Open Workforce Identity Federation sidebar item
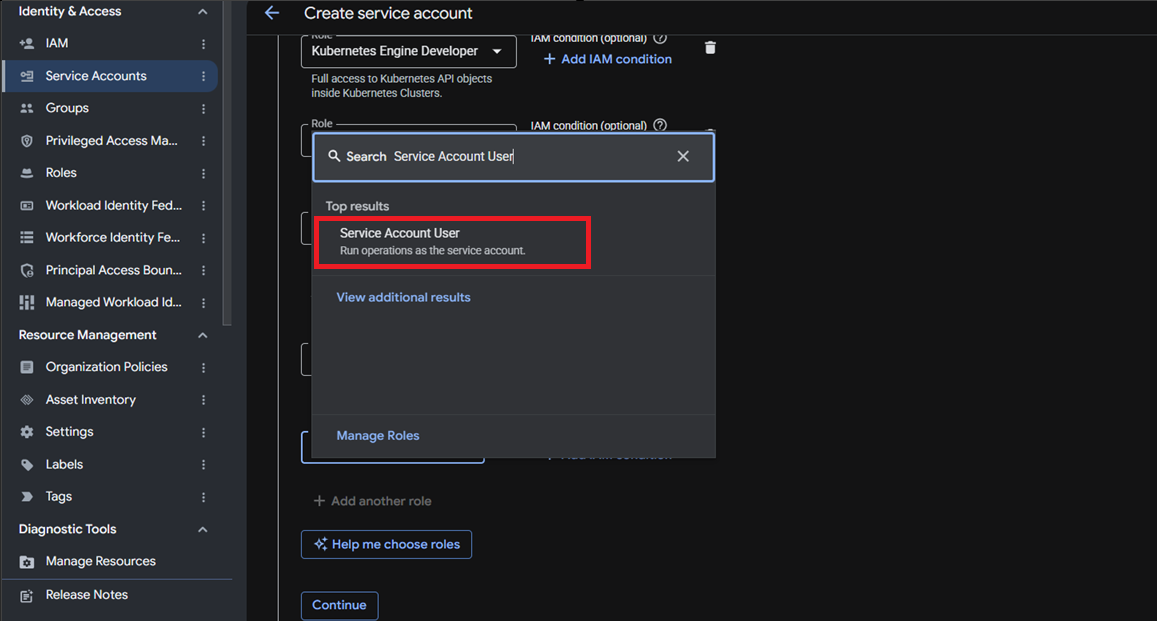The image size is (1157, 621). (x=111, y=237)
